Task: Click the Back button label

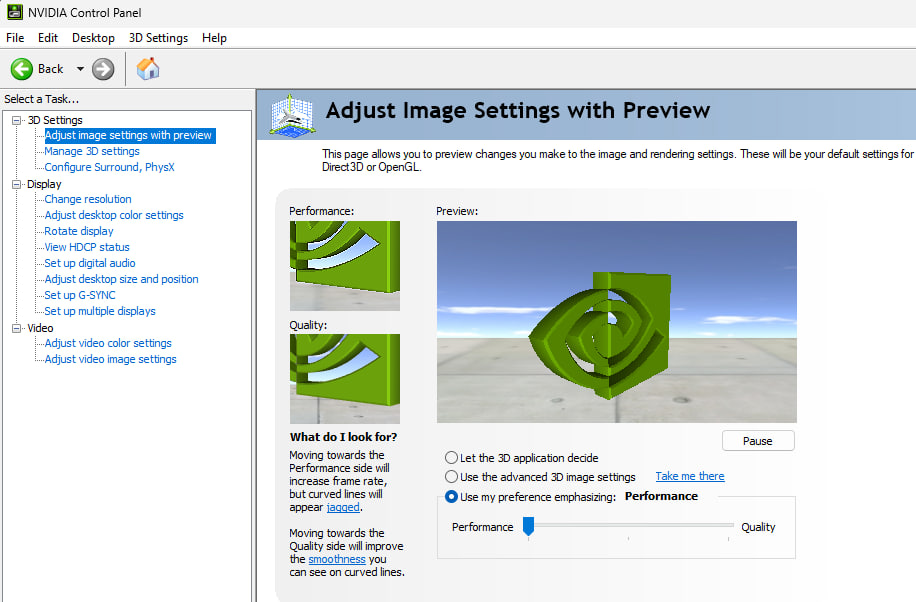Action: (50, 69)
